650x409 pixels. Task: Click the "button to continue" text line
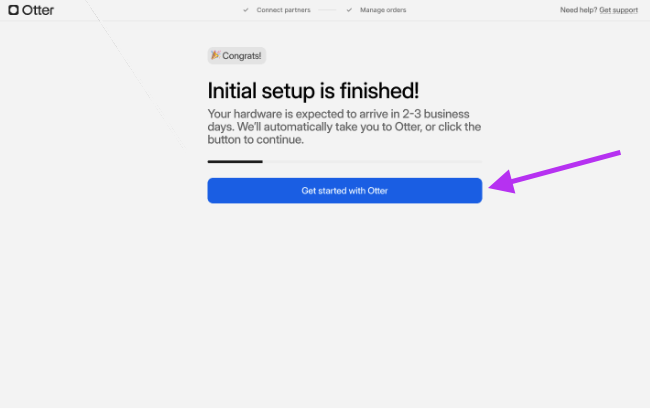255,140
